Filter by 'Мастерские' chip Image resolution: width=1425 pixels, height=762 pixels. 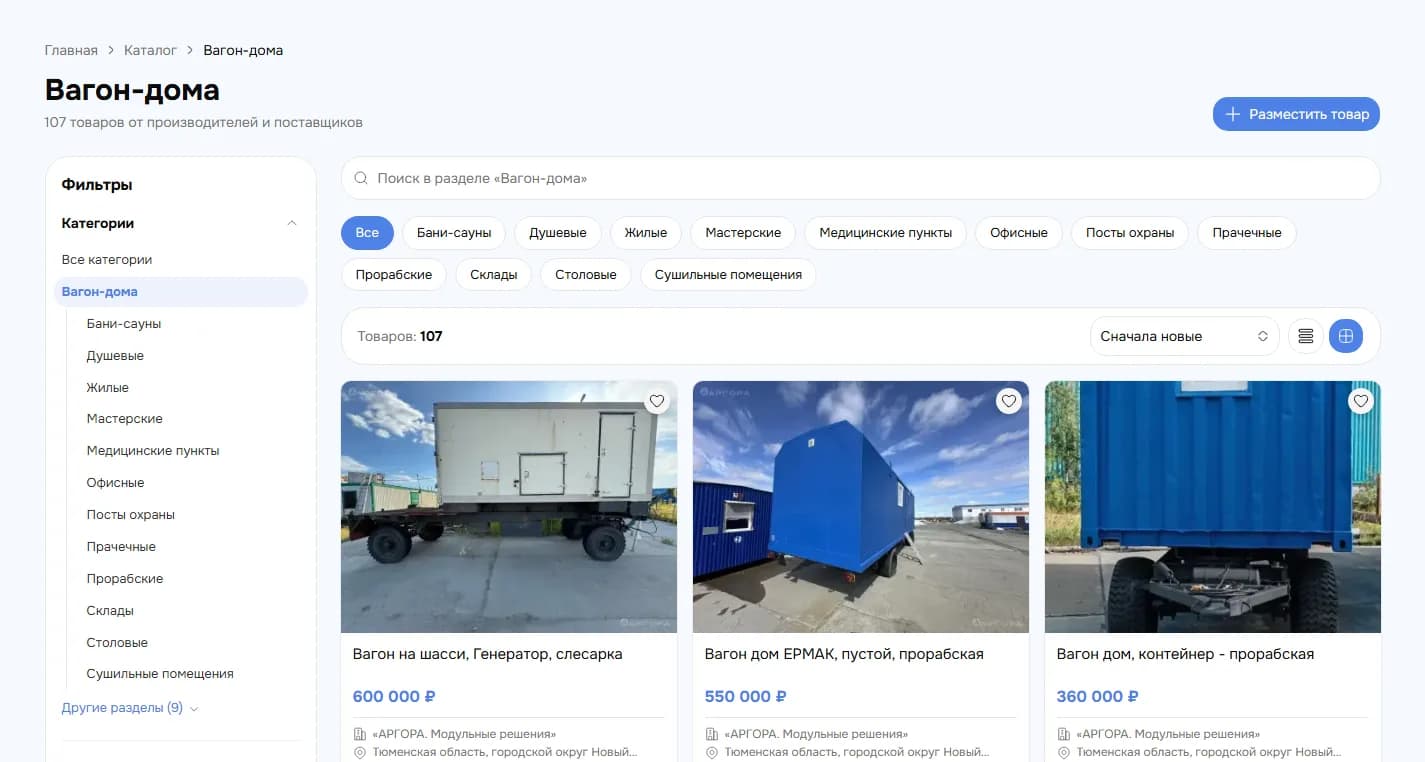coord(743,233)
